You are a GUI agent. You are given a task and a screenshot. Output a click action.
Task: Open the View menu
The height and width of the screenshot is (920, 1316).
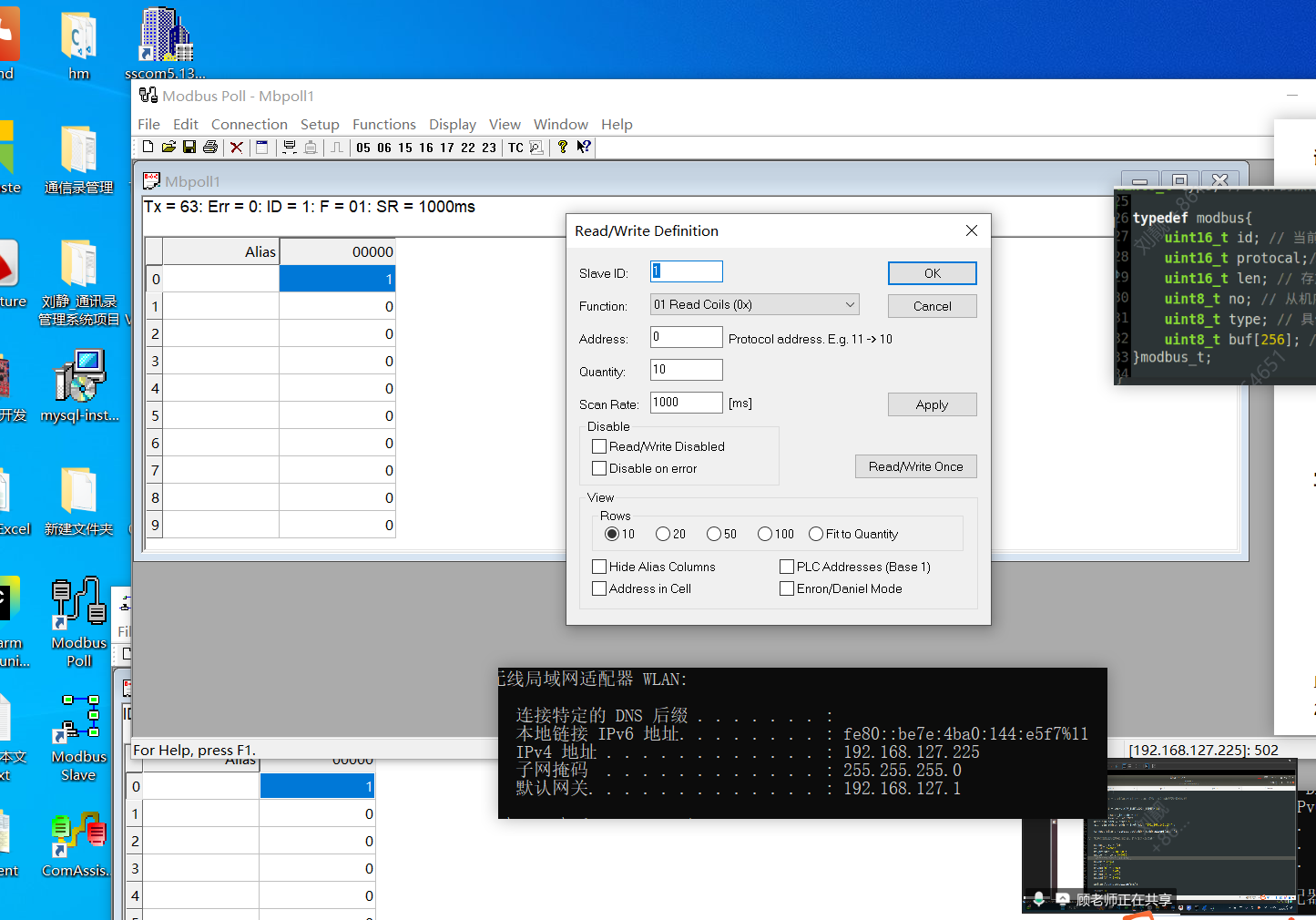[505, 124]
